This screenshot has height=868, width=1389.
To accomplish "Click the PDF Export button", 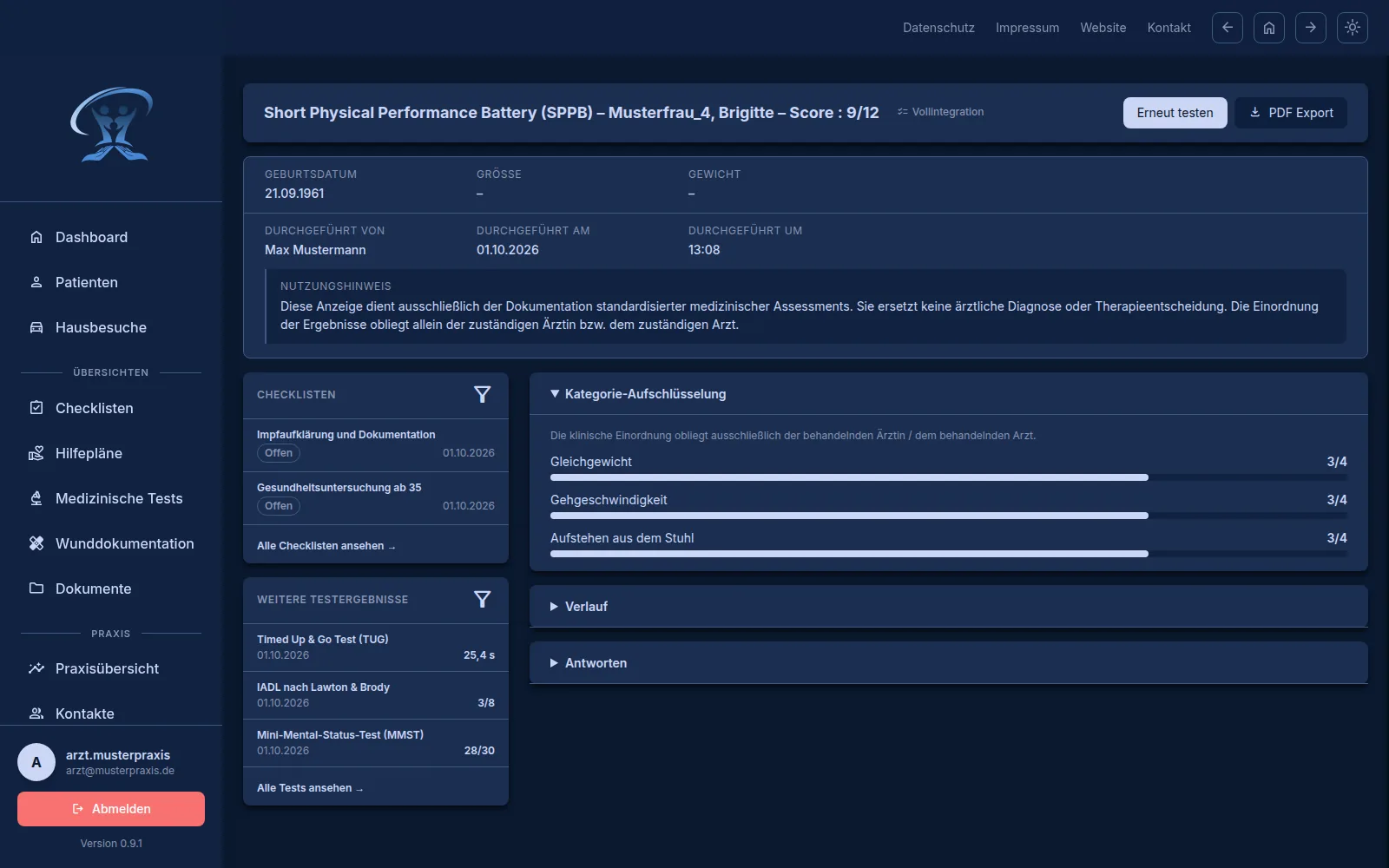I will pyautogui.click(x=1291, y=113).
